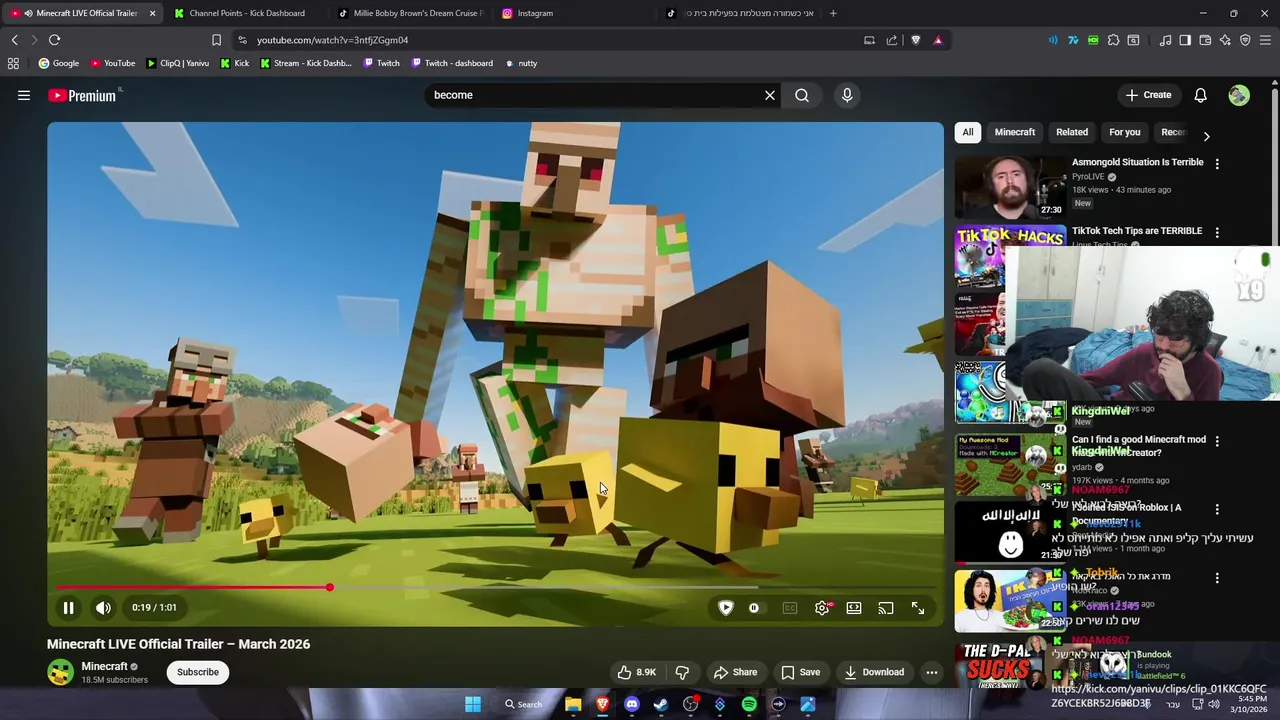
Task: Click the Brave playlist shield-play icon in player
Action: (726, 608)
